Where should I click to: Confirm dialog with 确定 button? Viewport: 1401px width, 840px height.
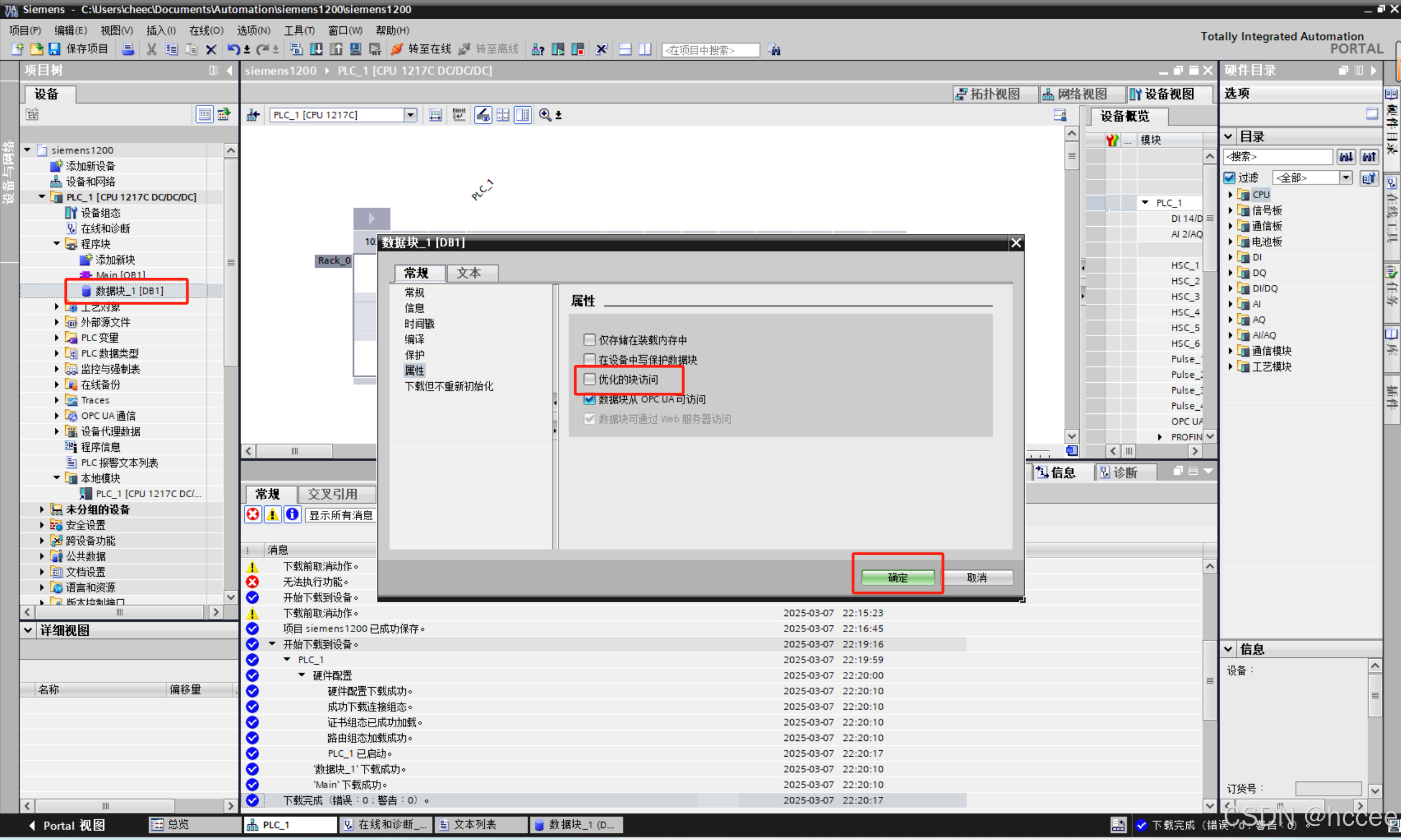coord(897,577)
